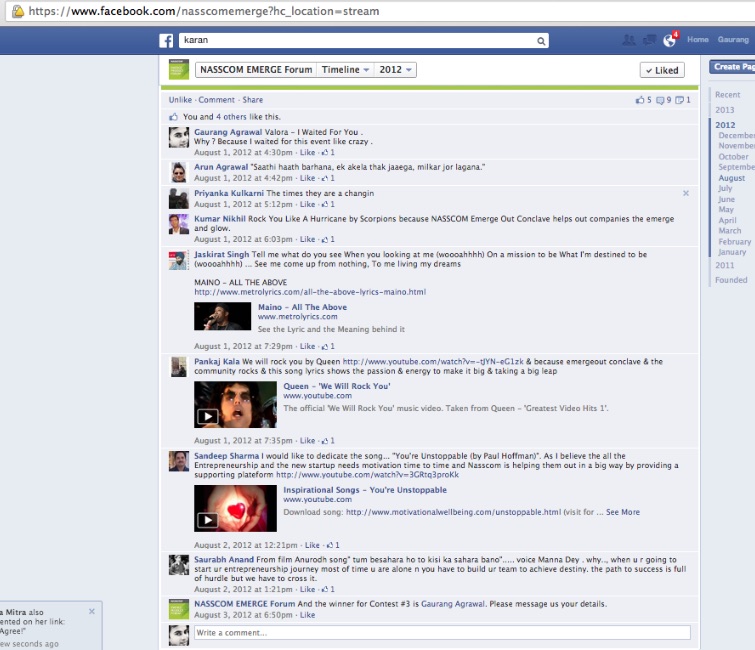The image size is (755, 650).
Task: Click the browser security lock icon
Action: (18, 11)
